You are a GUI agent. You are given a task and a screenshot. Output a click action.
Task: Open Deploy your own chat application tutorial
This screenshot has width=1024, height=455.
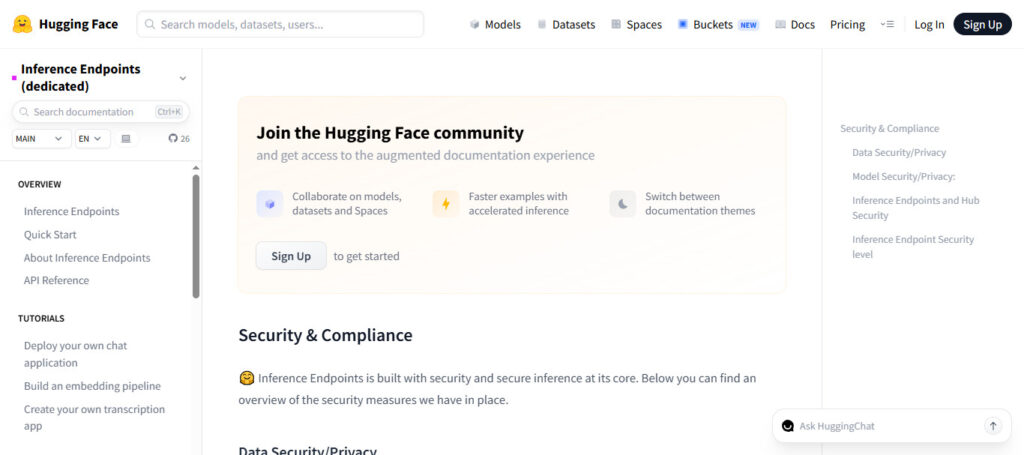(76, 354)
